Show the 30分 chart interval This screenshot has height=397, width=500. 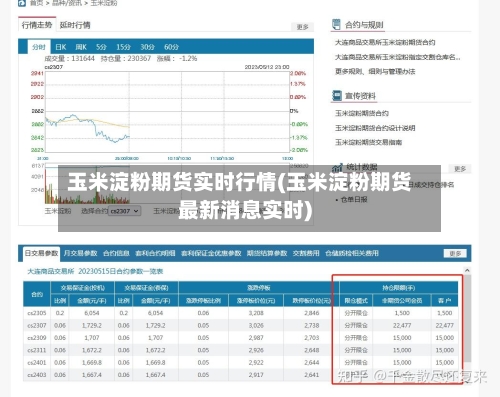[147, 47]
